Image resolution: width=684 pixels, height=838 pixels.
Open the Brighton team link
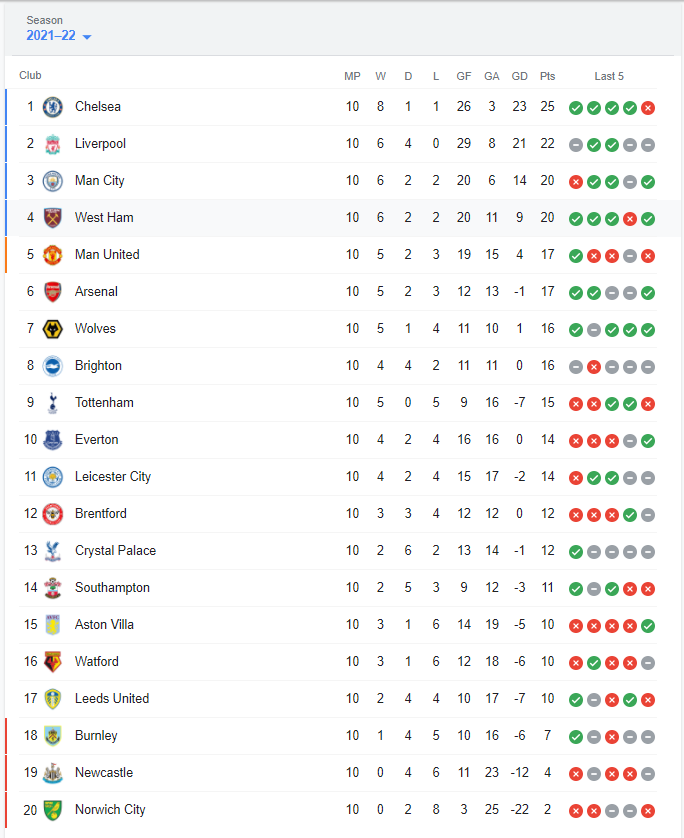pyautogui.click(x=98, y=366)
